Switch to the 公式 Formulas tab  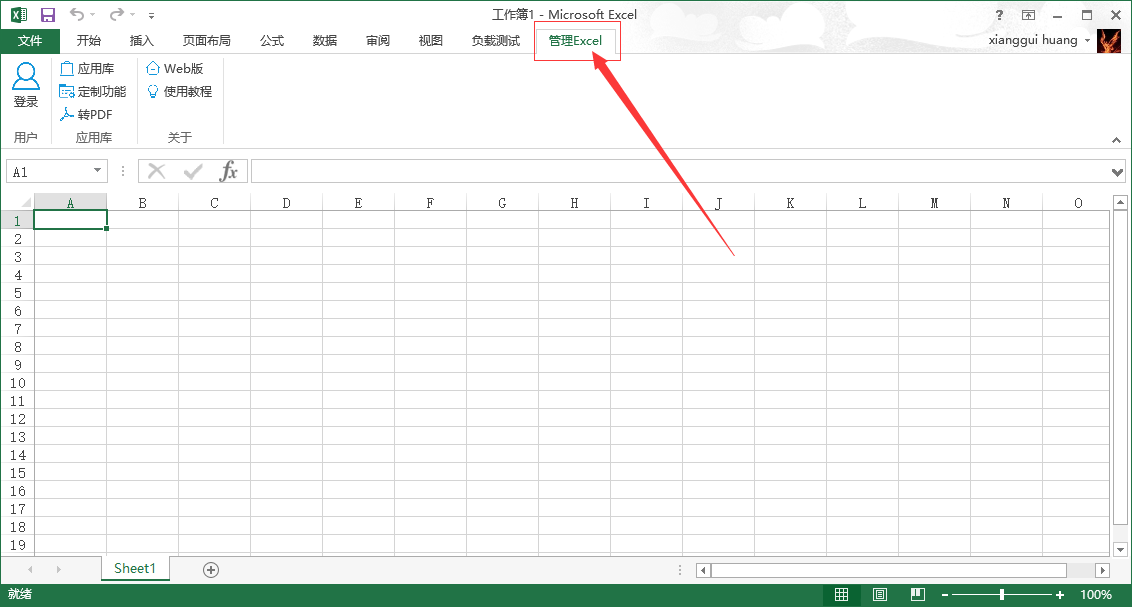pos(272,40)
